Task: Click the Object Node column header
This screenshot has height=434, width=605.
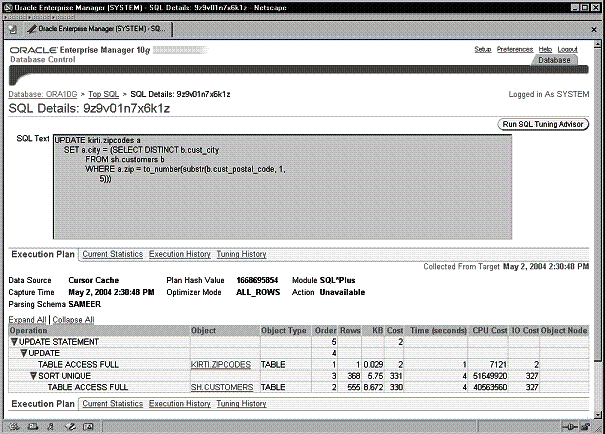Action: 564,331
